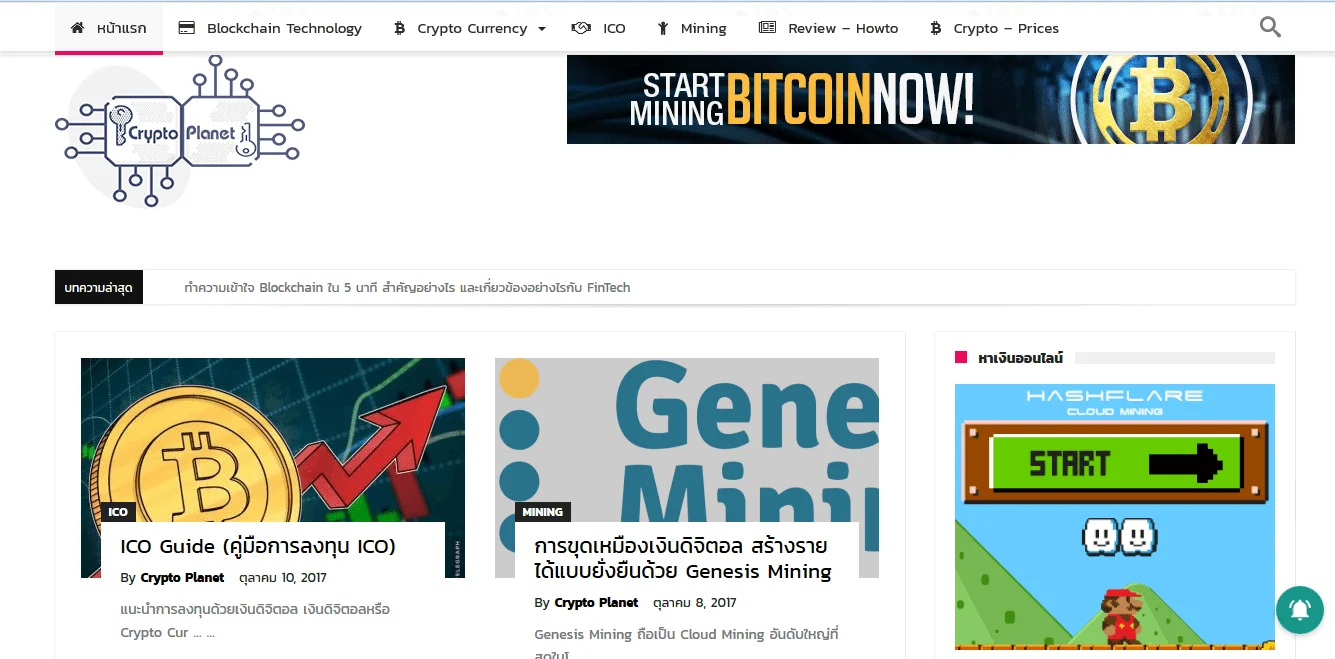1335x659 pixels.
Task: Open the Start Mining Bitcoin Now banner
Action: pos(931,99)
